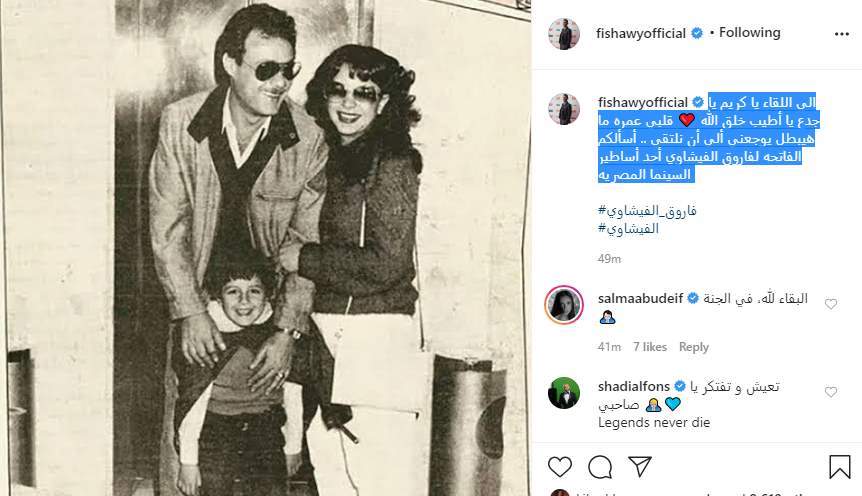This screenshot has width=862, height=496.
Task: Open the salmaabudeif username link
Action: (640, 299)
